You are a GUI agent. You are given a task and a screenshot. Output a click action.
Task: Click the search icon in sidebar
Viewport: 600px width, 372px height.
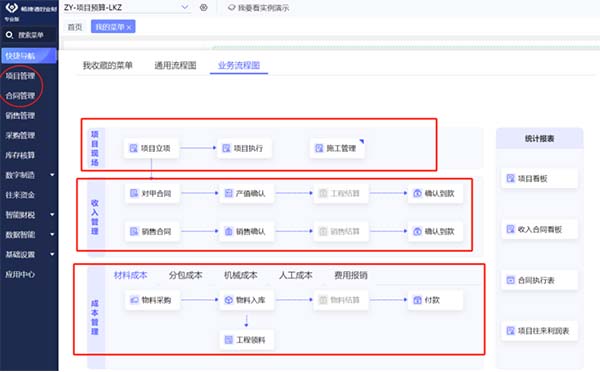pyautogui.click(x=9, y=35)
